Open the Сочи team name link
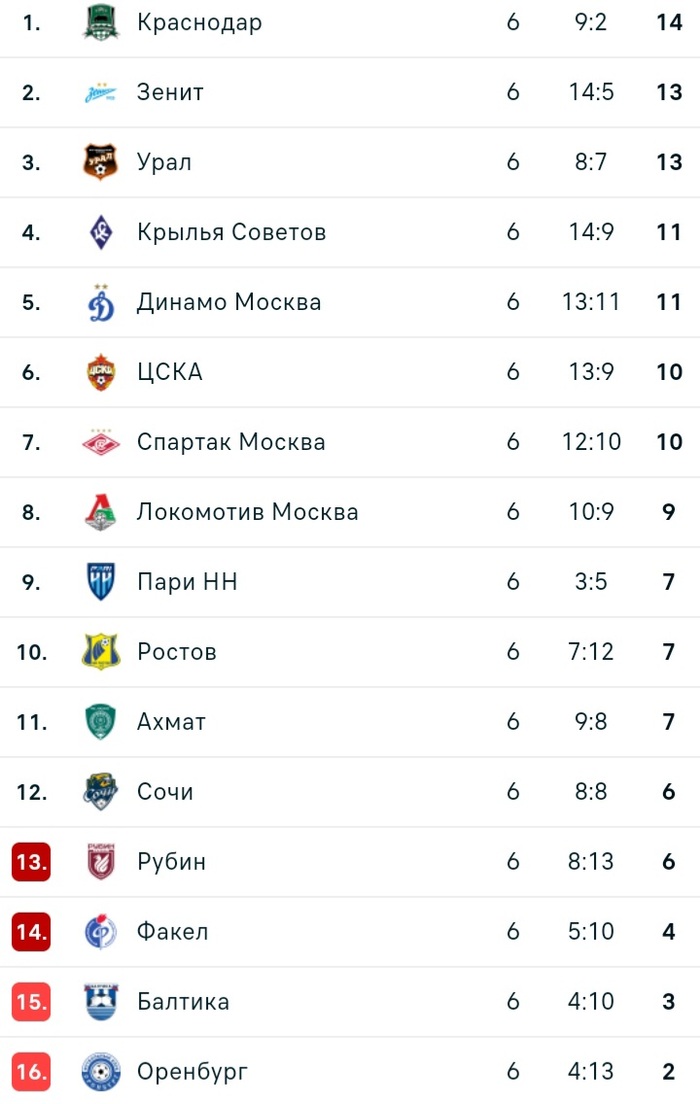Image resolution: width=700 pixels, height=1104 pixels. [165, 792]
